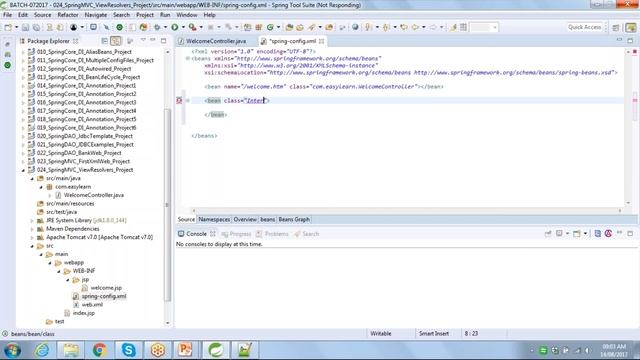The height and width of the screenshot is (360, 640).
Task: Select WelcomeController.java in Package Explorer
Action: pos(93,195)
